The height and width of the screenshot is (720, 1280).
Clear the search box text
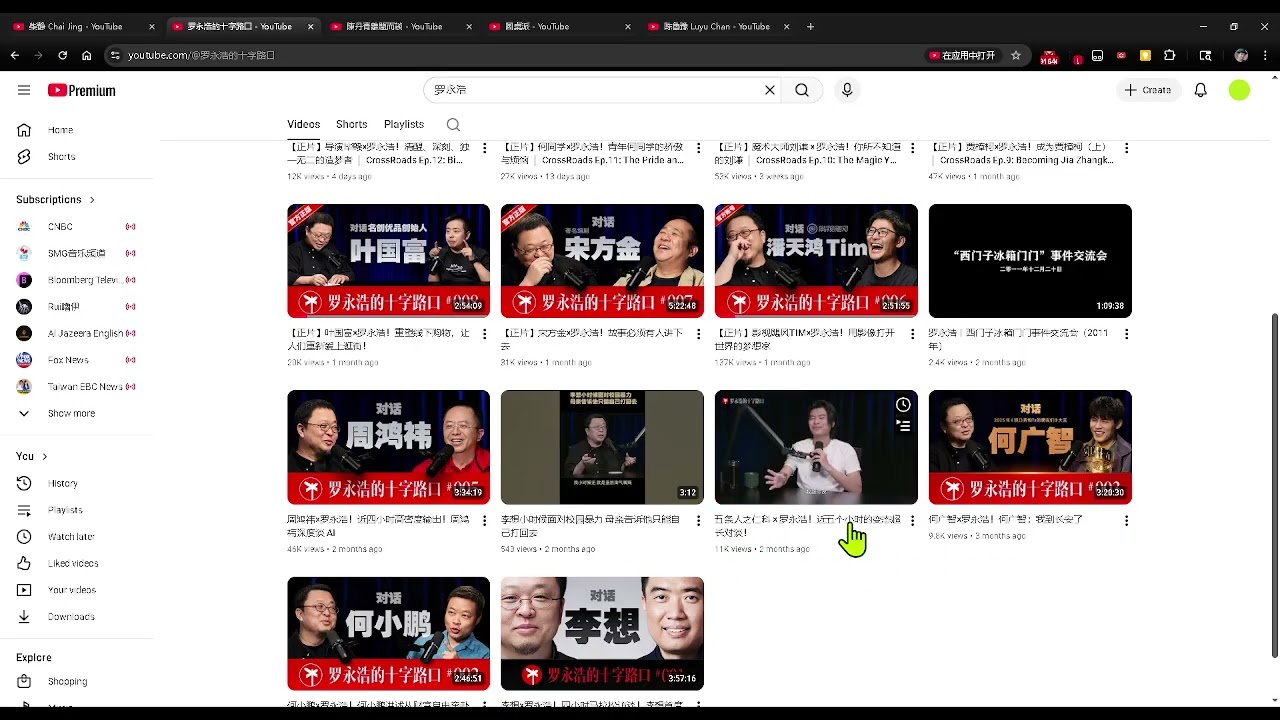click(x=770, y=90)
